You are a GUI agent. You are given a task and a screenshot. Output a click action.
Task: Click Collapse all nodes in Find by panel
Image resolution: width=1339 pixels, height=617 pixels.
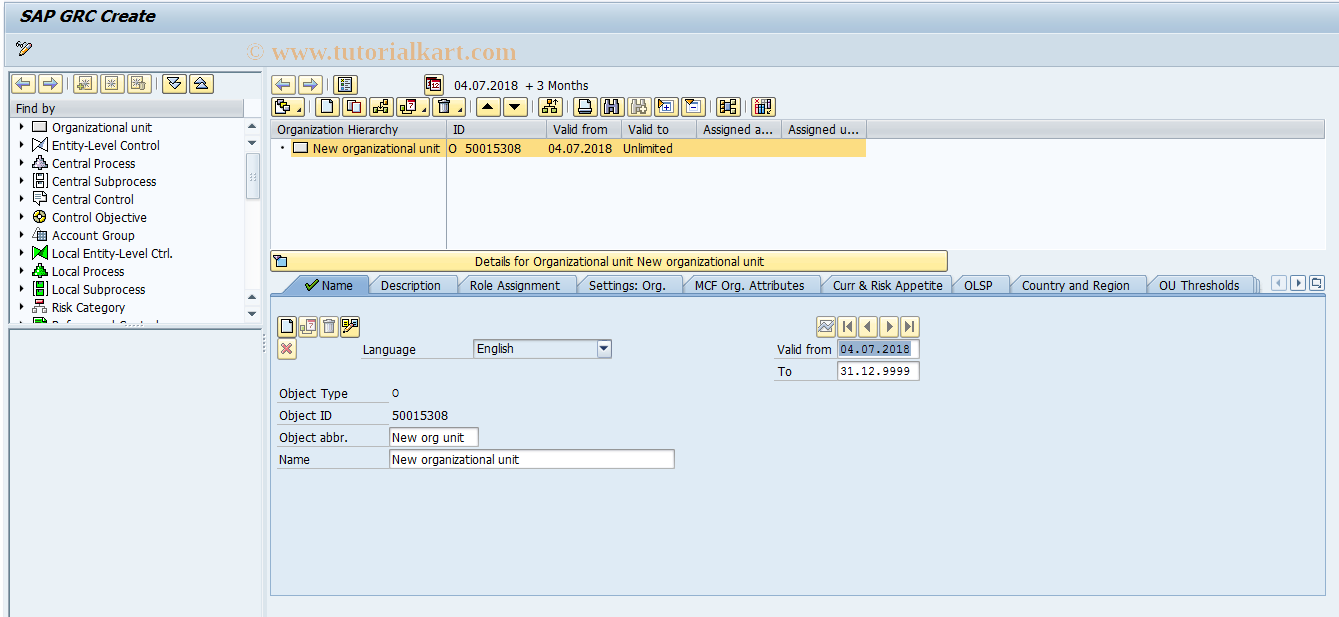click(x=201, y=84)
